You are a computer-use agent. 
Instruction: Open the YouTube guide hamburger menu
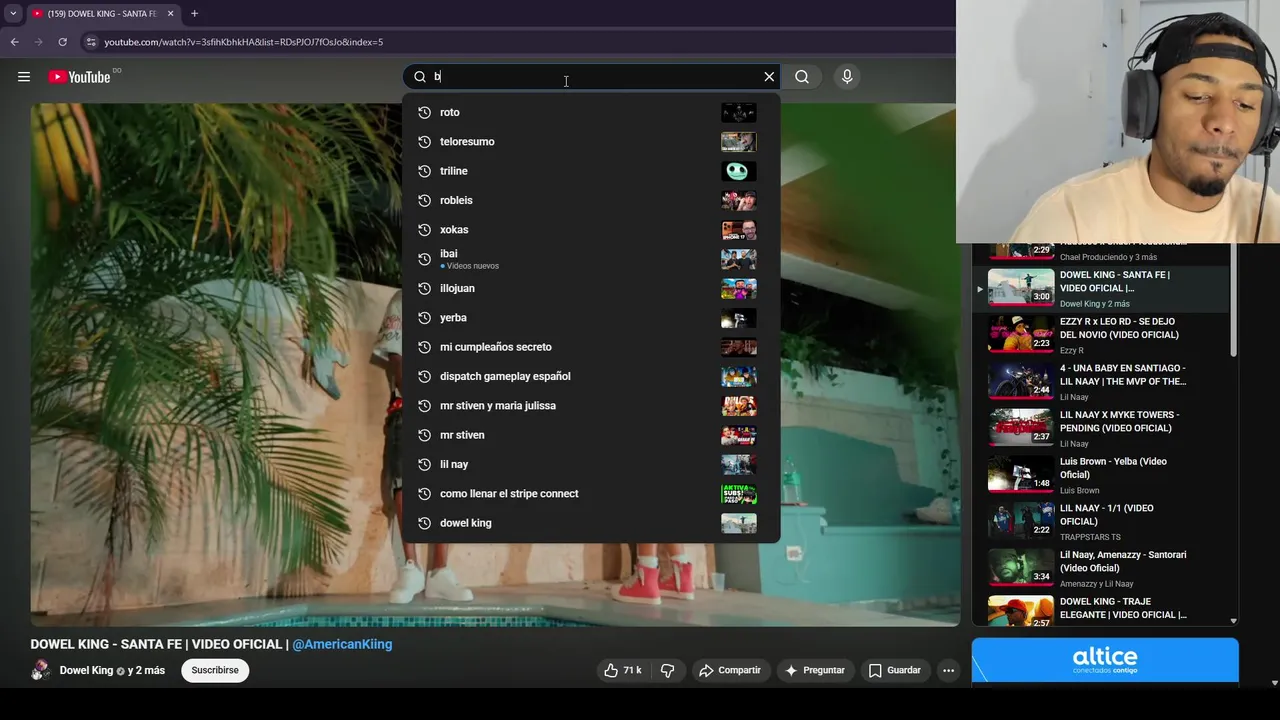(24, 77)
